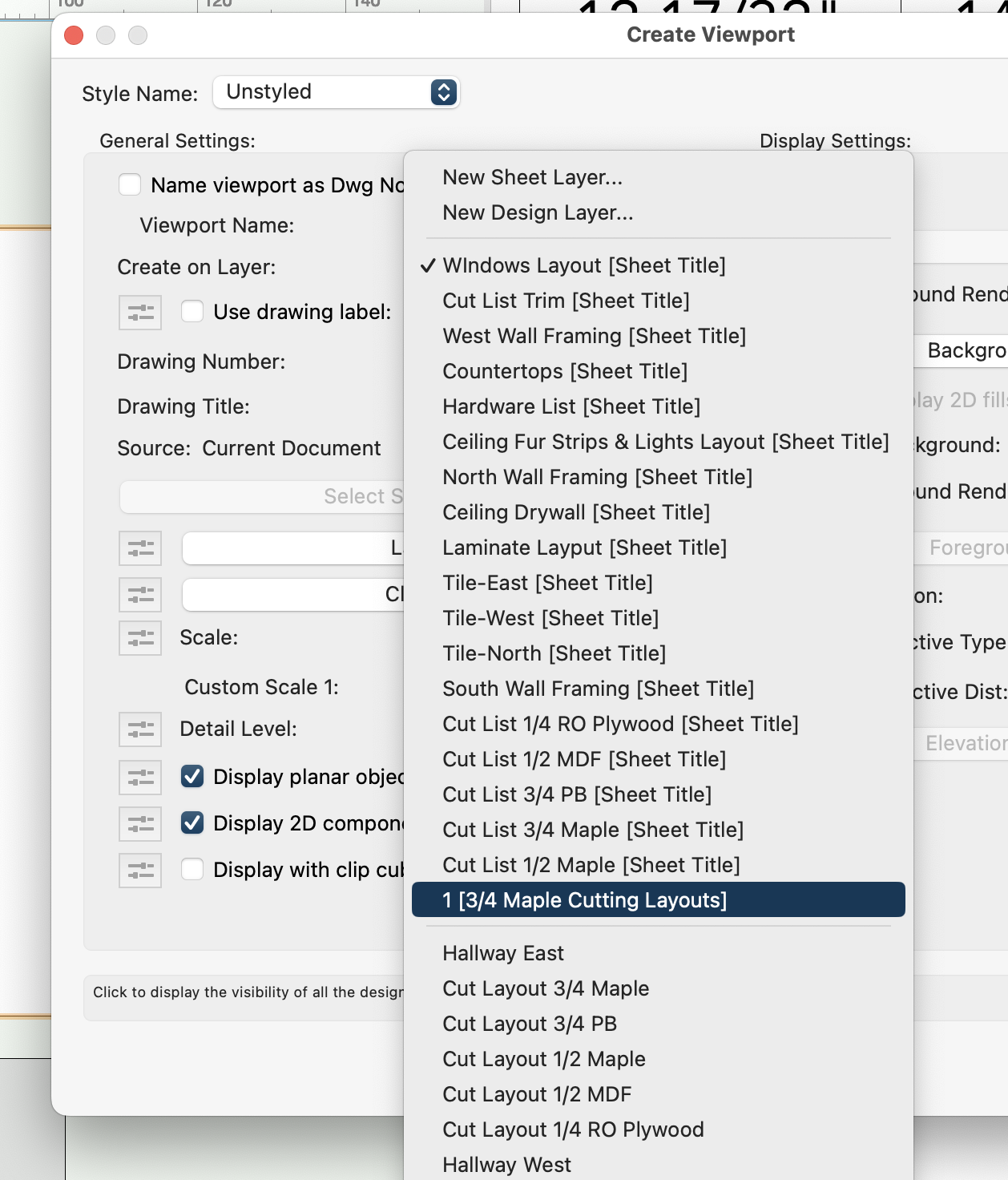The image size is (1008, 1180).
Task: Click the transfer icon beside Layer field
Action: pyautogui.click(x=139, y=548)
